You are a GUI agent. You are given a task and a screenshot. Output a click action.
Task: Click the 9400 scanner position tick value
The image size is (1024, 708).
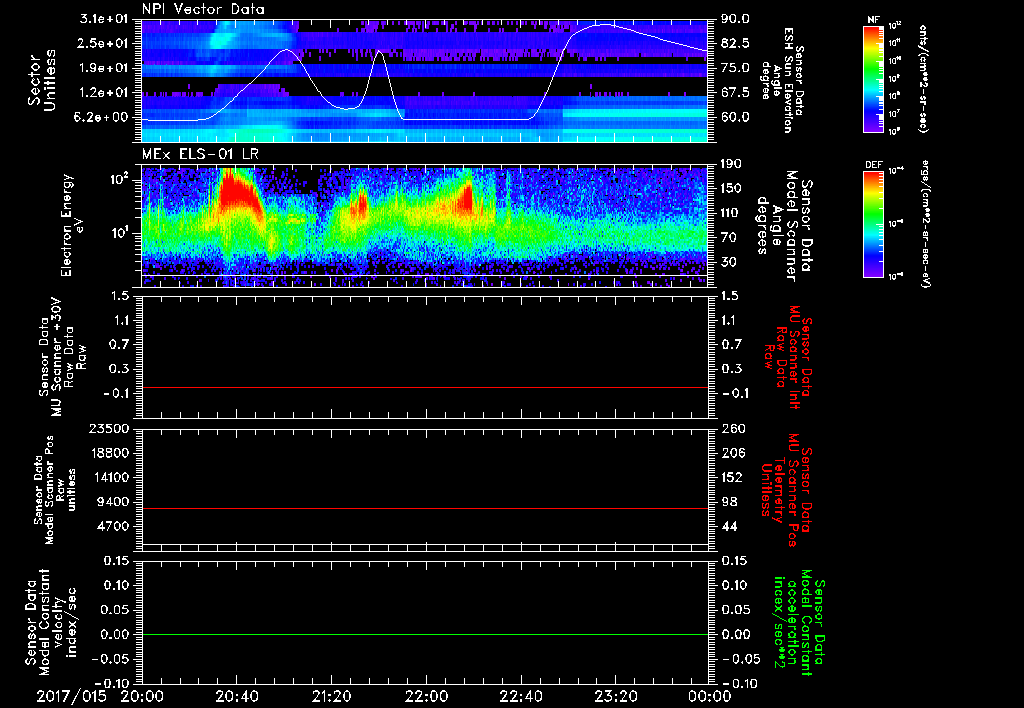[x=112, y=502]
